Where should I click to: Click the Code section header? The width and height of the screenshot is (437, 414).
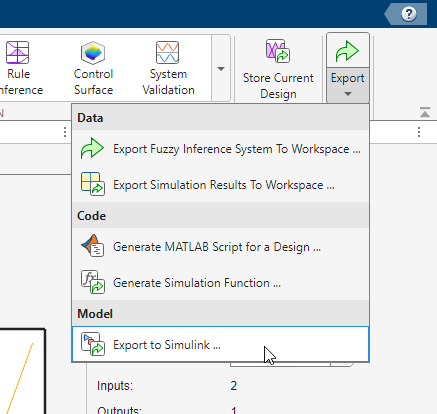point(221,216)
